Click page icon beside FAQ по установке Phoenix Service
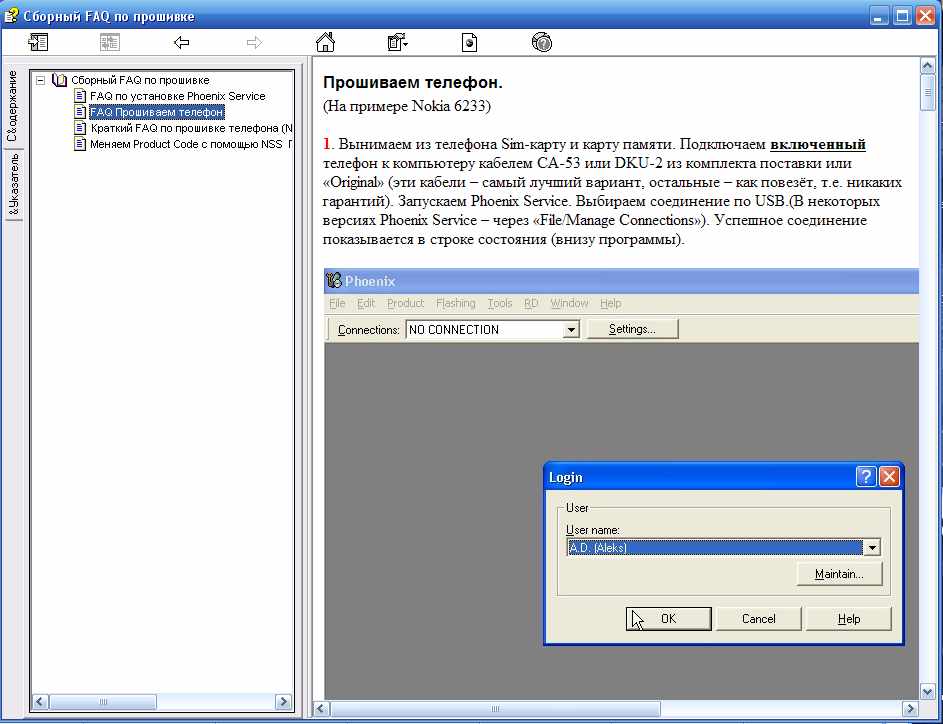The height and width of the screenshot is (724, 943). coord(80,96)
